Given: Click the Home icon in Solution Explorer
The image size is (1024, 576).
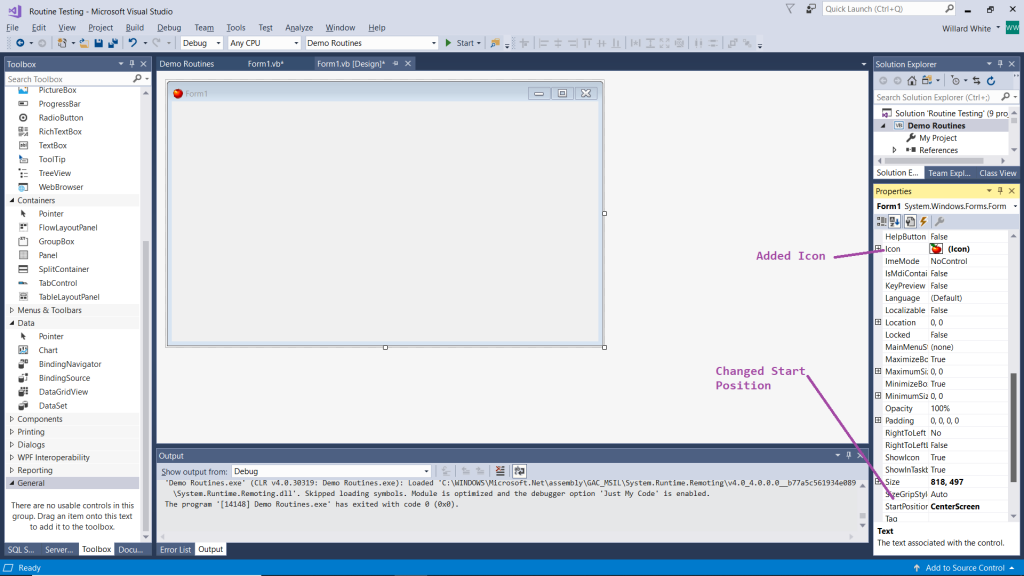Looking at the screenshot, I should tap(911, 80).
